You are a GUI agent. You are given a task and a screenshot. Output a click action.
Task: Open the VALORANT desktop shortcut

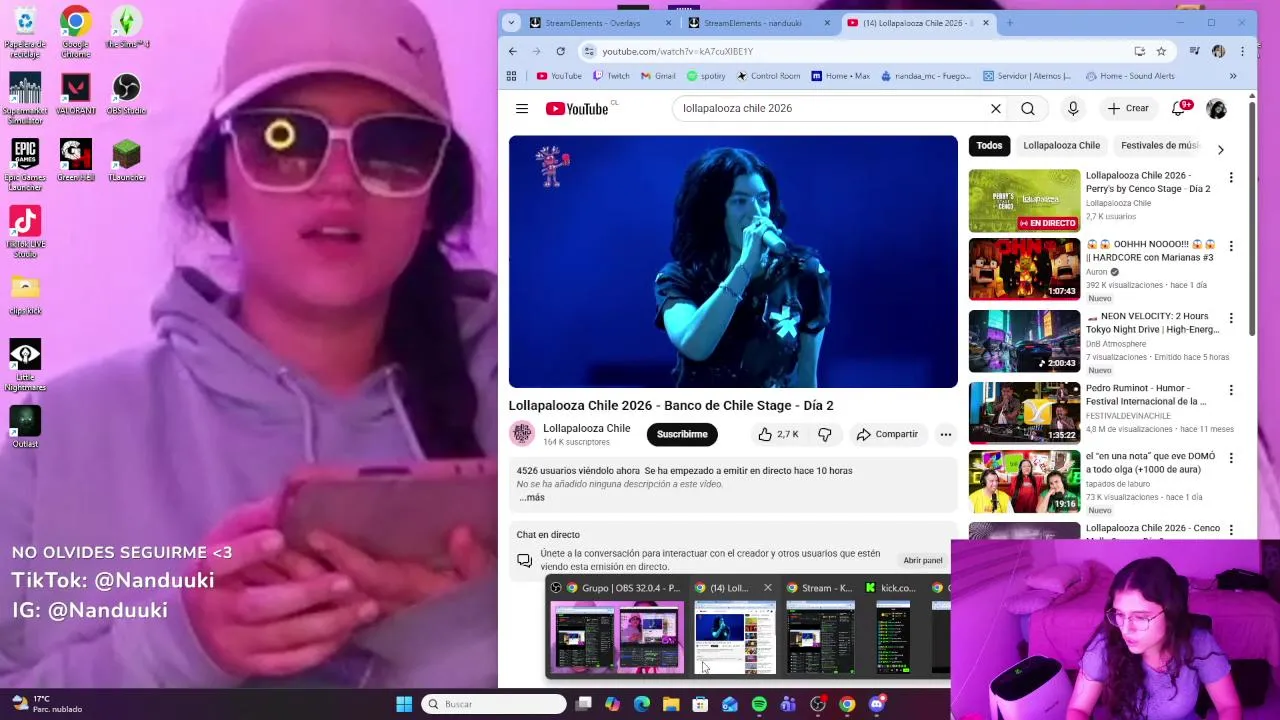point(75,95)
